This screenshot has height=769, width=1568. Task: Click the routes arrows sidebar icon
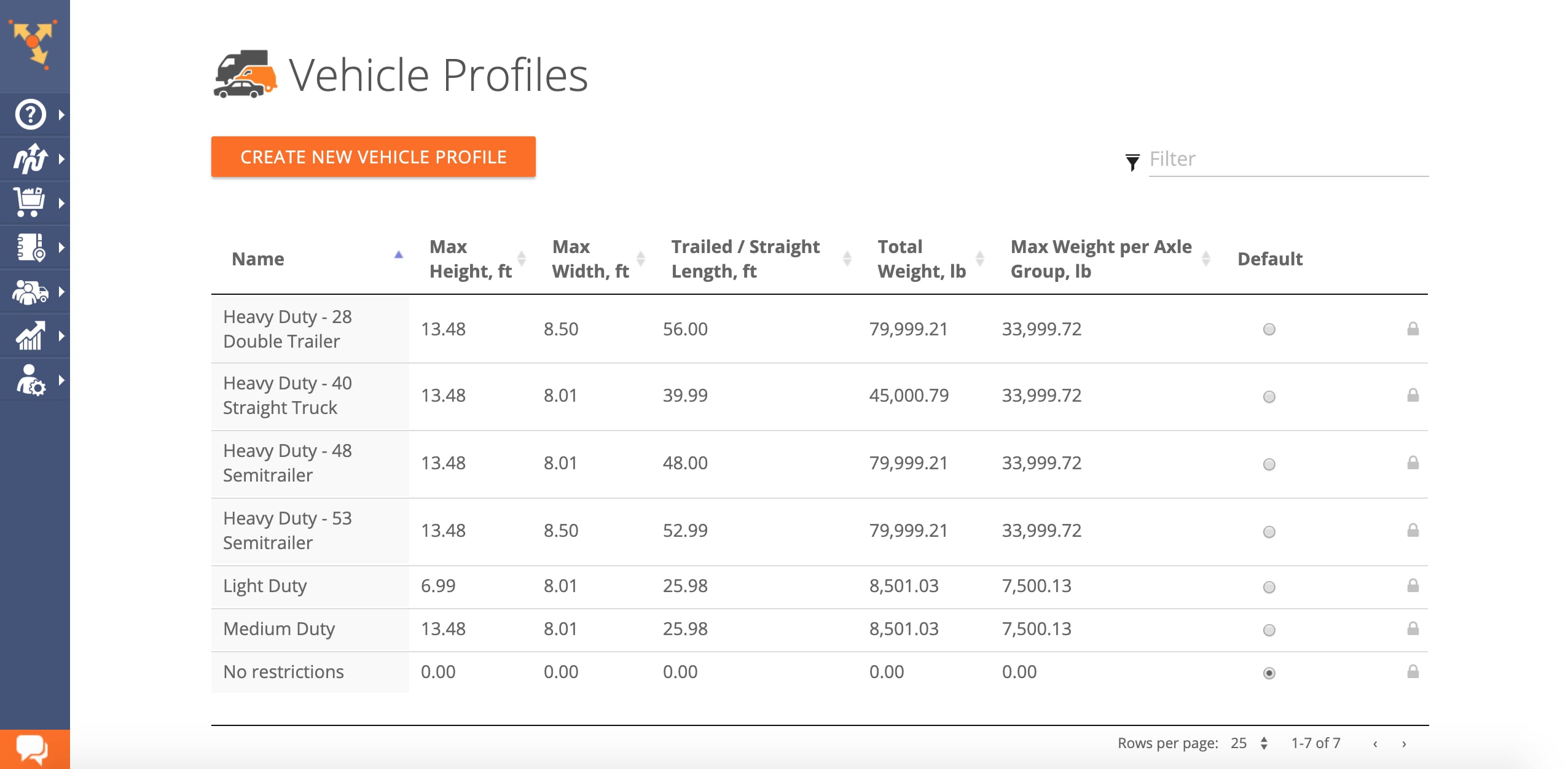pos(31,158)
